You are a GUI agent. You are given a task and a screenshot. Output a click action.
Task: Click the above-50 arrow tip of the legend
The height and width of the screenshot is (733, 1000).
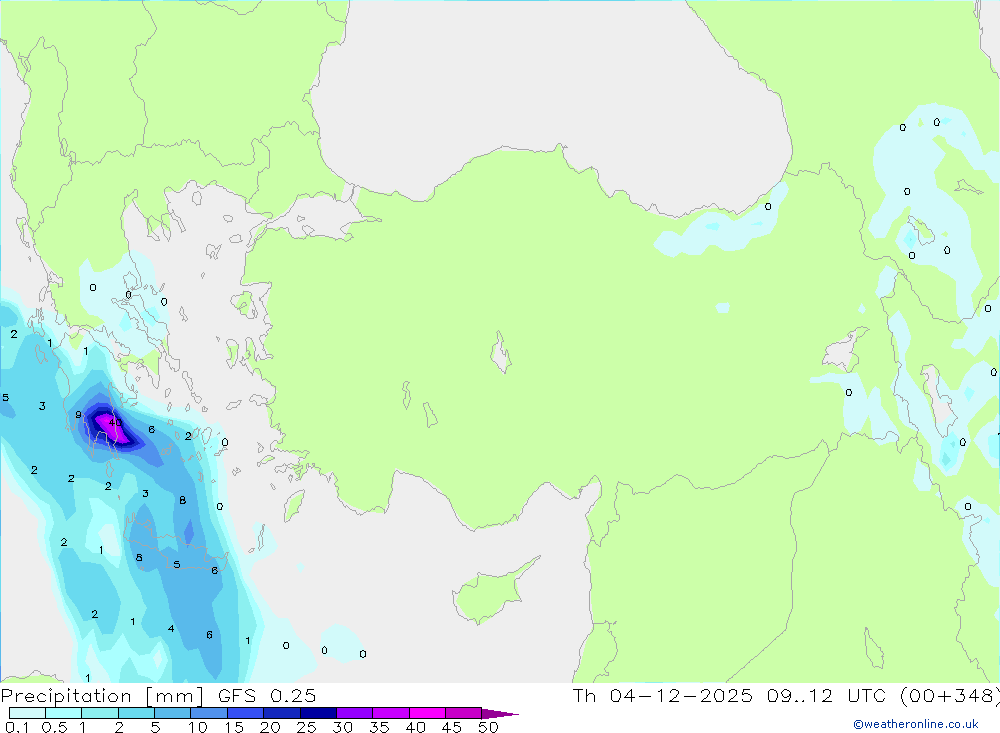tap(499, 713)
